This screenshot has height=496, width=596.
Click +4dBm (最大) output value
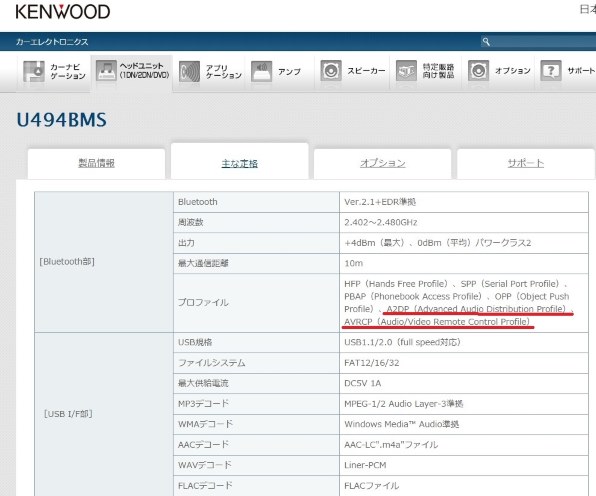437,243
